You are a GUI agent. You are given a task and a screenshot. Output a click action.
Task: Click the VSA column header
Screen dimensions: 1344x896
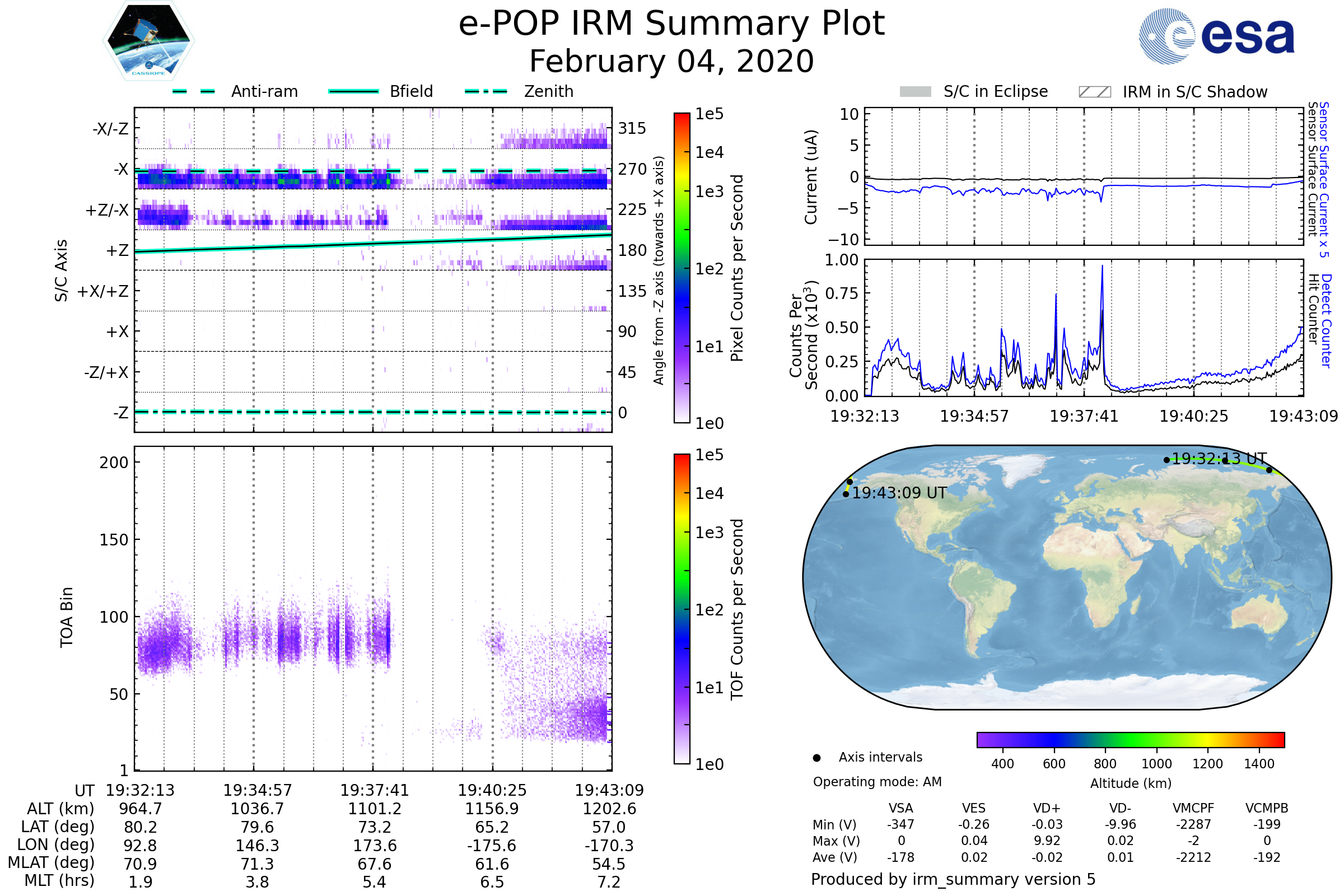[900, 808]
